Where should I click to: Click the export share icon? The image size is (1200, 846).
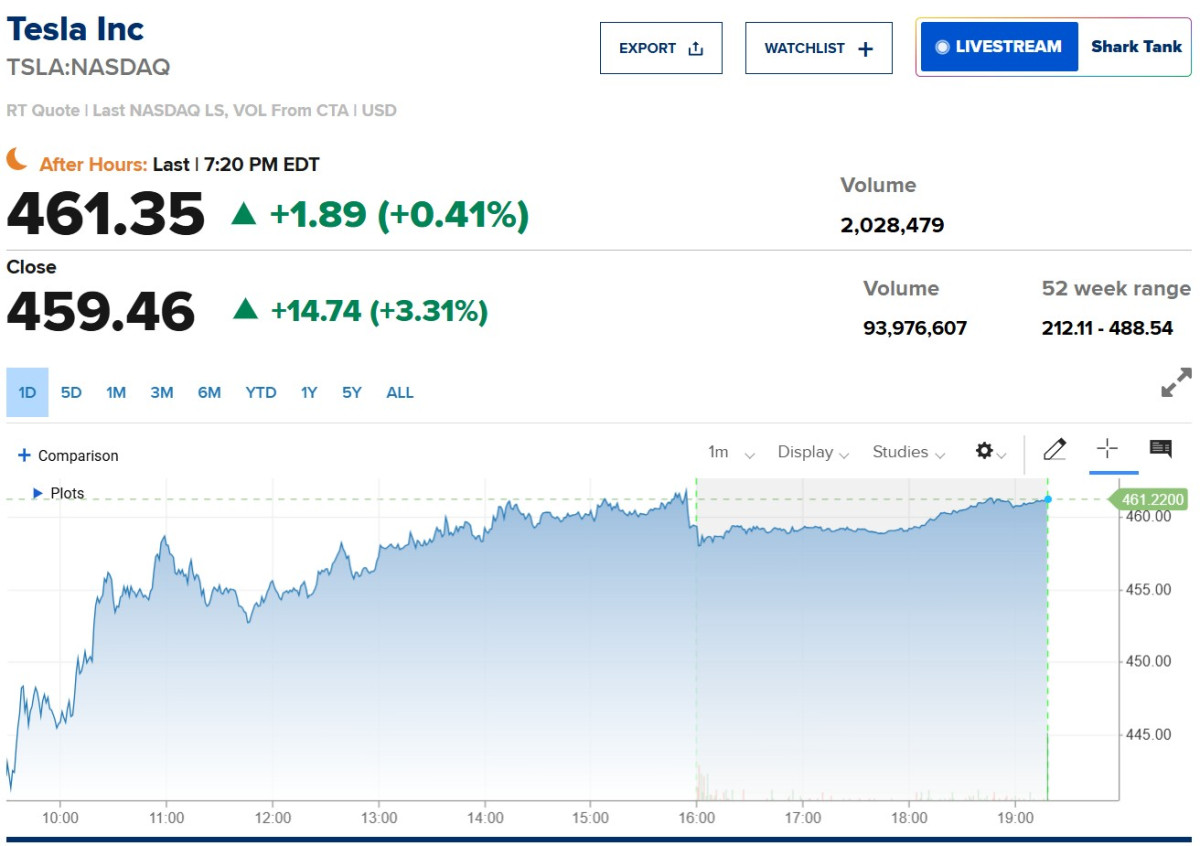point(696,48)
